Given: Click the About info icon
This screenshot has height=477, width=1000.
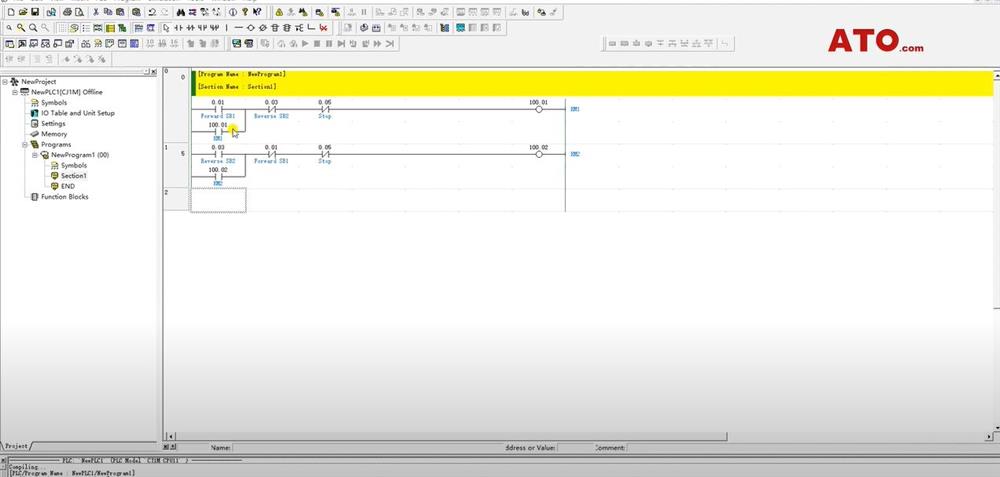Looking at the screenshot, I should tap(243, 12).
